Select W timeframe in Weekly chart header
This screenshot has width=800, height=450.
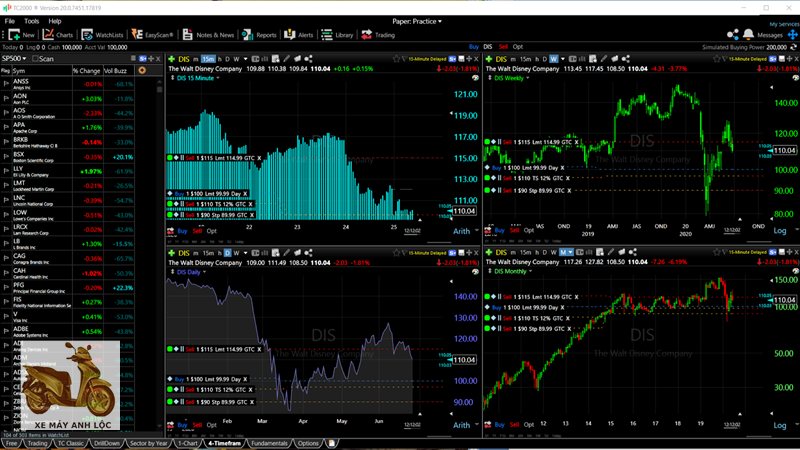554,59
